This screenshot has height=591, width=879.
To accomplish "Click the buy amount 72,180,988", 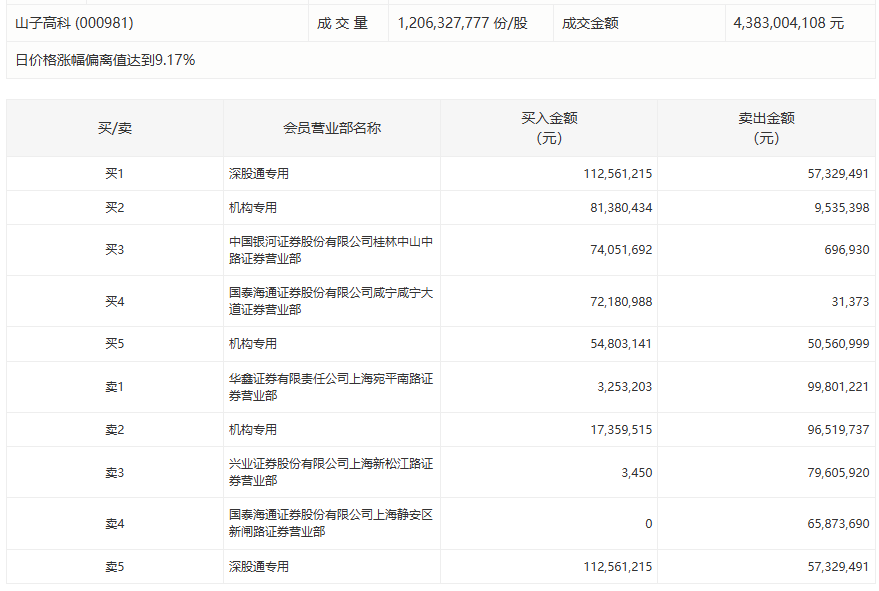I will coord(621,302).
